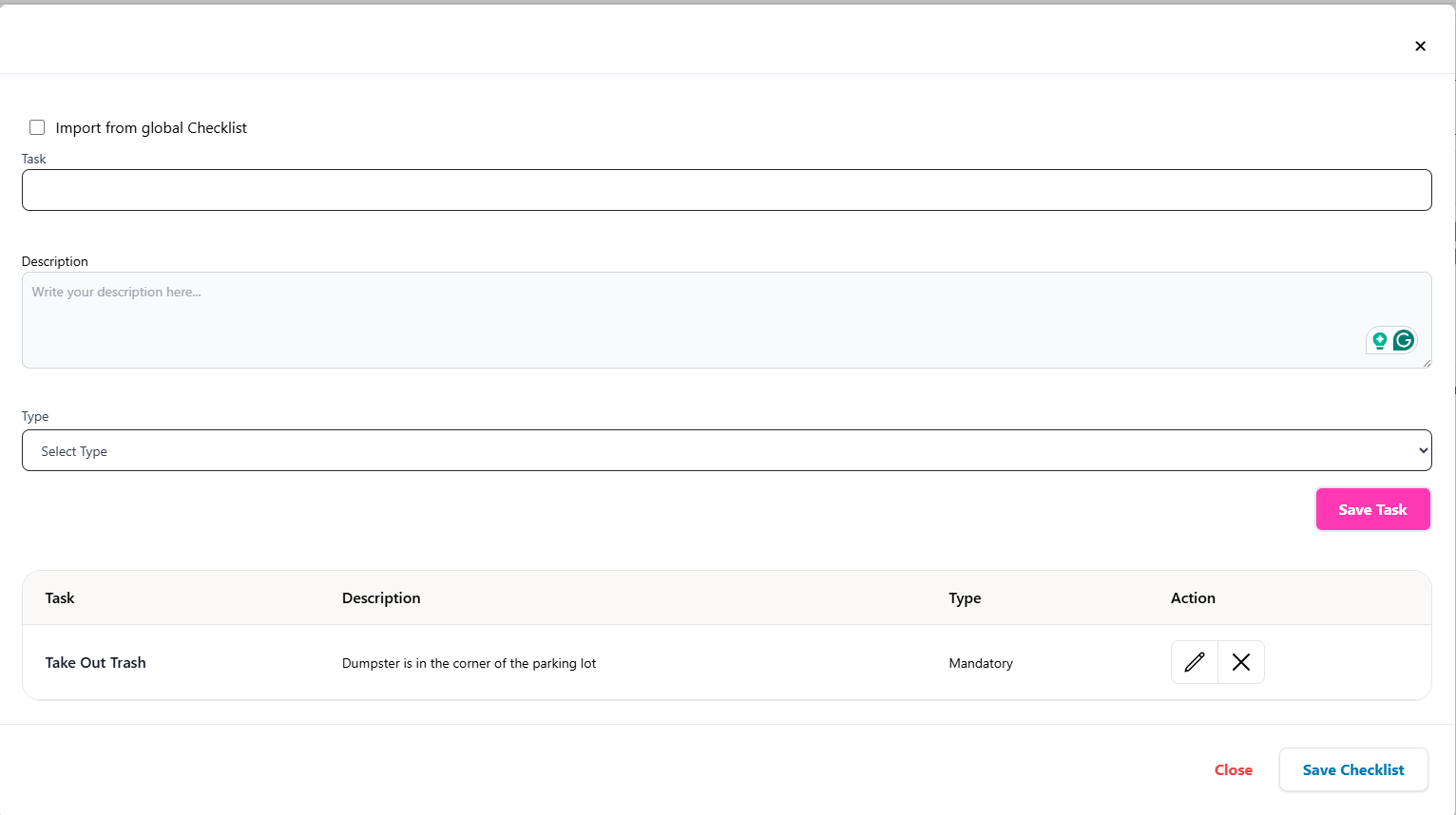Click the Action column header
Image resolution: width=1456 pixels, height=815 pixels.
pos(1193,597)
